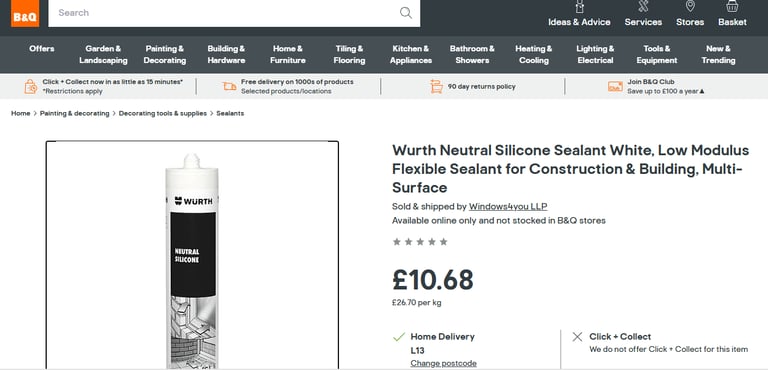The height and width of the screenshot is (370, 768).
Task: Click the 90 day returns icon
Action: coord(436,86)
